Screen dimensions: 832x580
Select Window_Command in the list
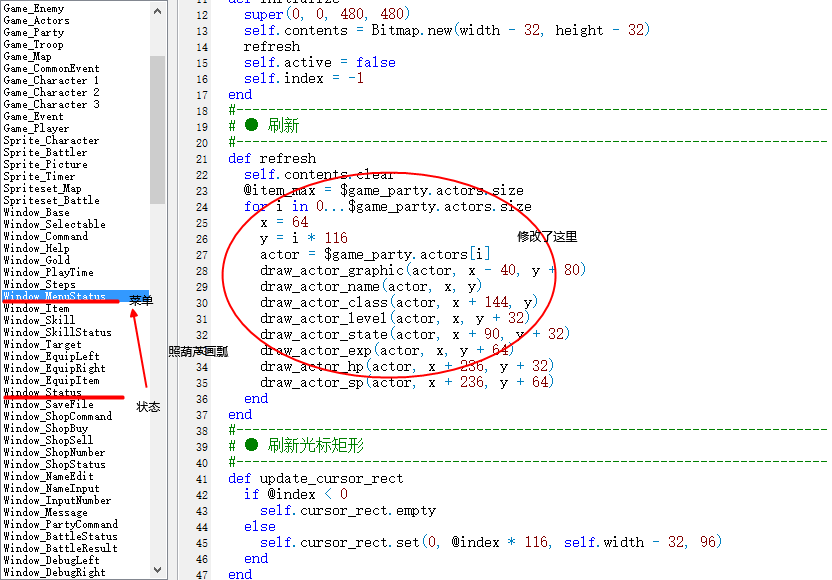tap(45, 236)
